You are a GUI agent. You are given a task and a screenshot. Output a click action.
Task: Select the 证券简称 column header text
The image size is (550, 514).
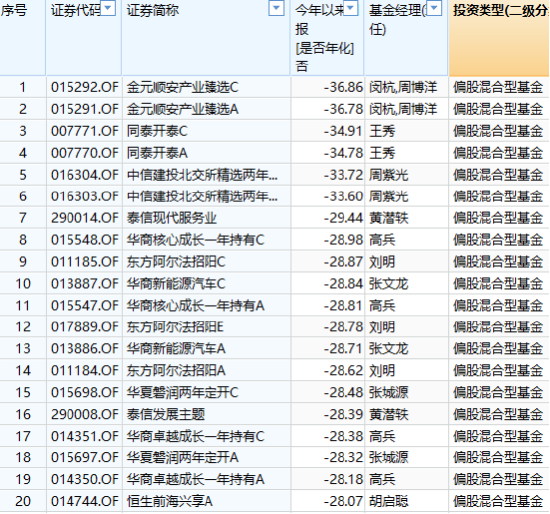click(x=153, y=11)
